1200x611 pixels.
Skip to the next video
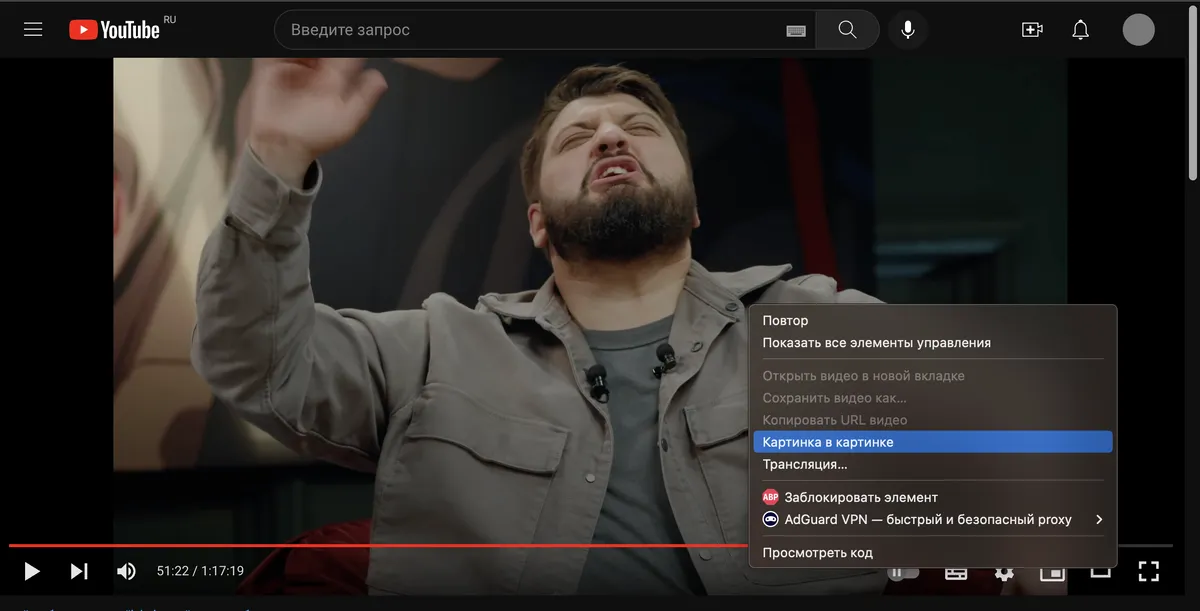click(79, 571)
